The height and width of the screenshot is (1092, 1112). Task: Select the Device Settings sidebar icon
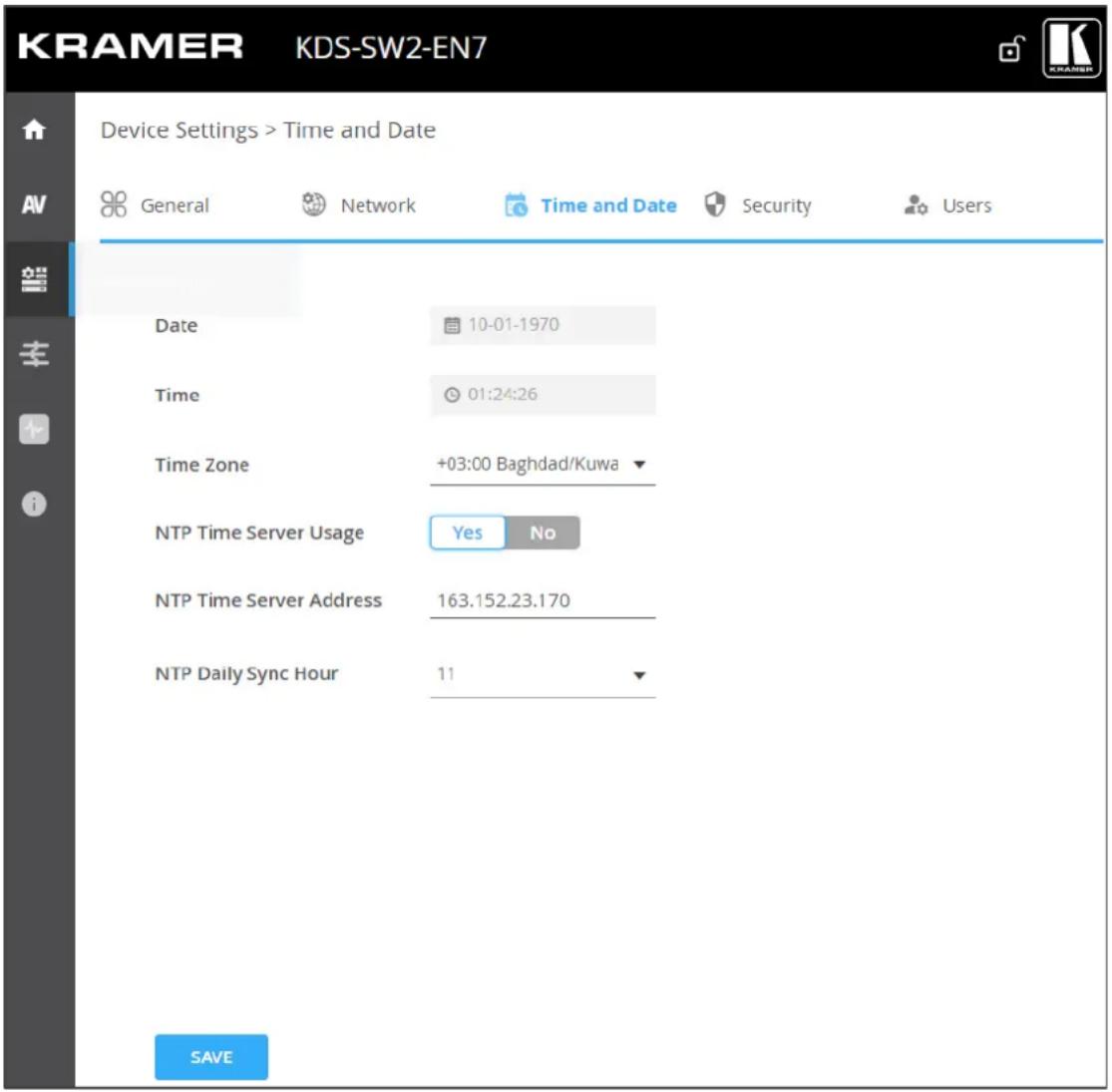coord(34,279)
